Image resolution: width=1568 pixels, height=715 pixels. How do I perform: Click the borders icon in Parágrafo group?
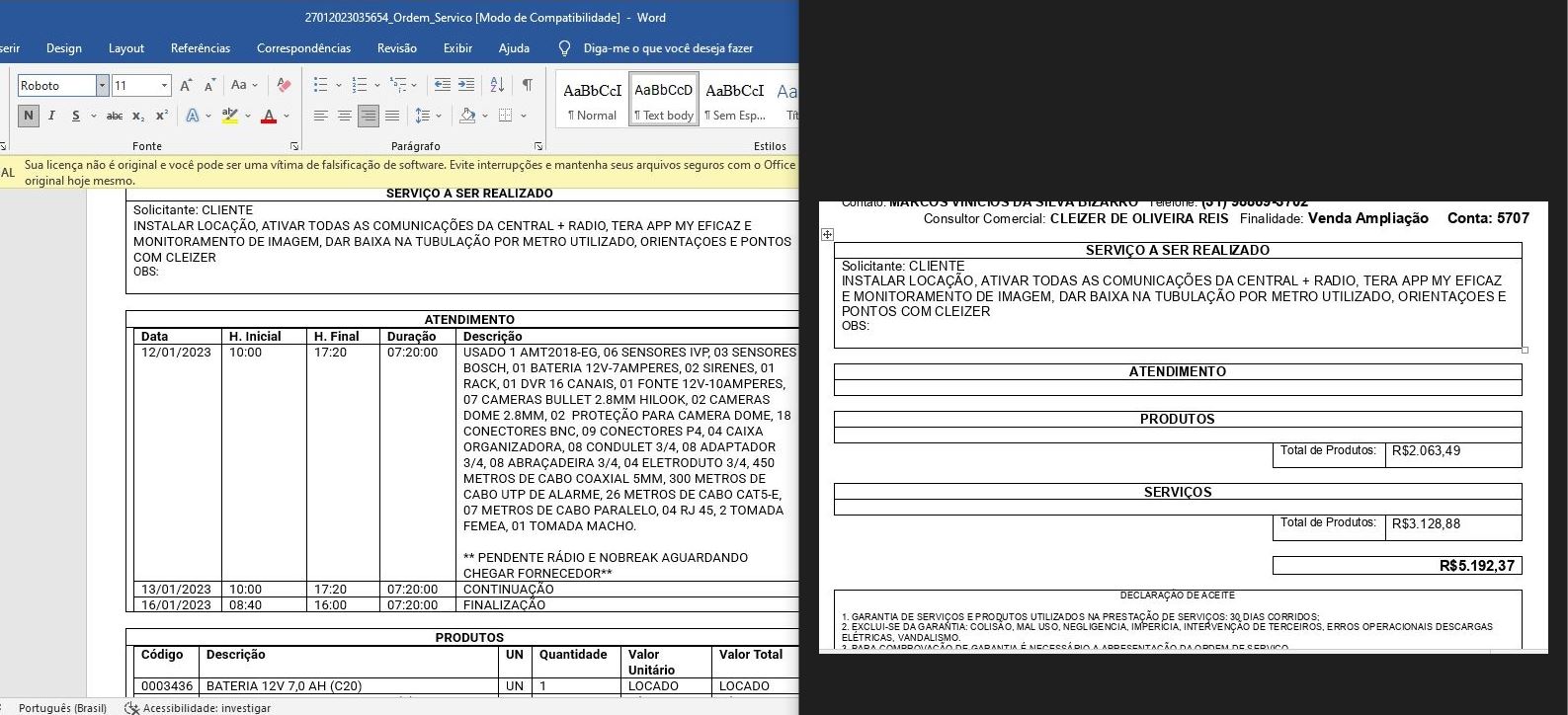coord(505,116)
